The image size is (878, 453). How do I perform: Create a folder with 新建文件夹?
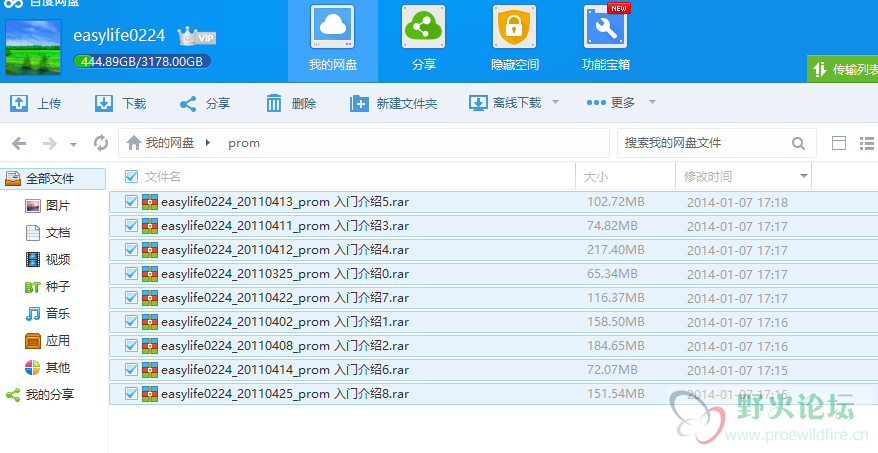point(393,103)
